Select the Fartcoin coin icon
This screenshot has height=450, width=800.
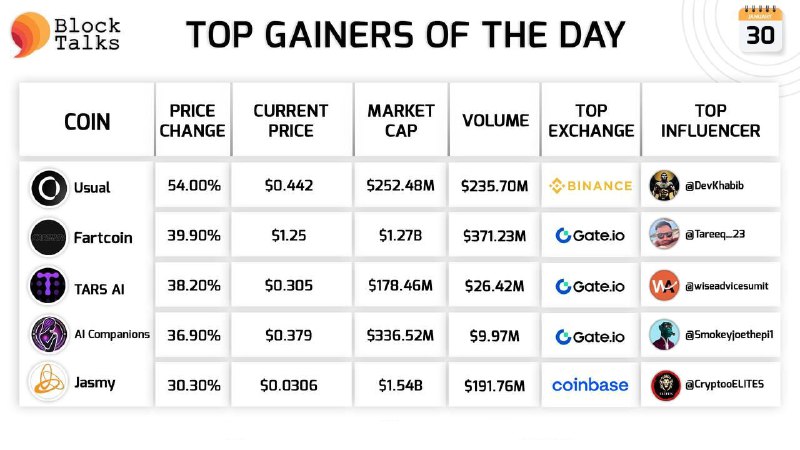point(48,237)
